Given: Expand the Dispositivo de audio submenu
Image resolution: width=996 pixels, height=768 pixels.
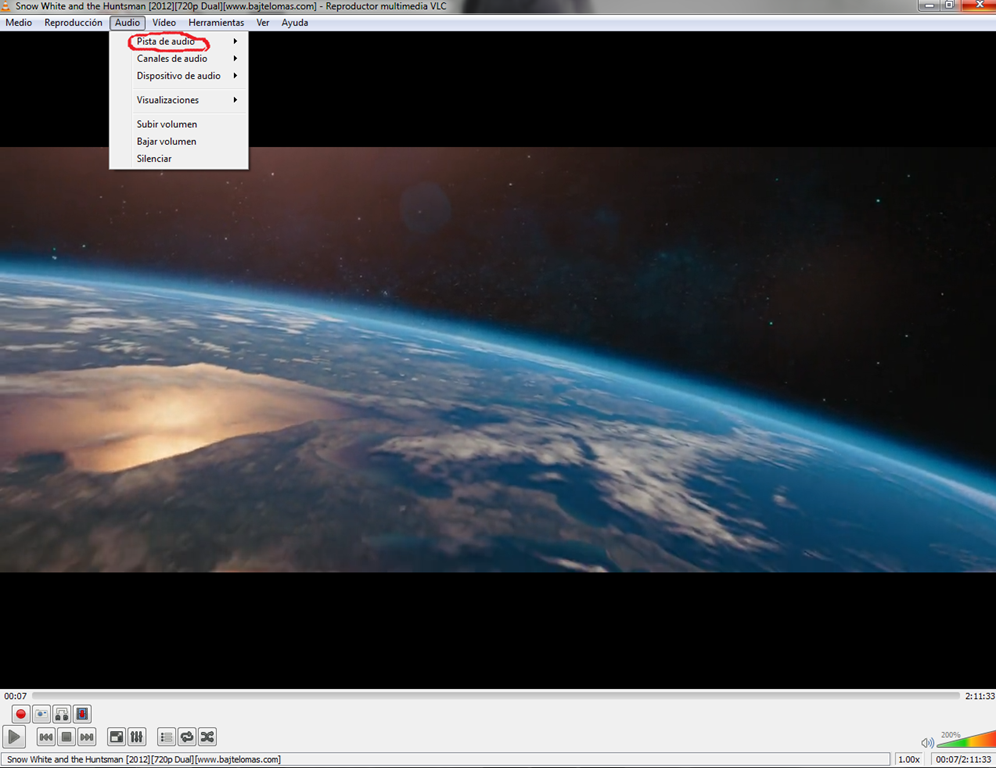Looking at the screenshot, I should coord(179,76).
